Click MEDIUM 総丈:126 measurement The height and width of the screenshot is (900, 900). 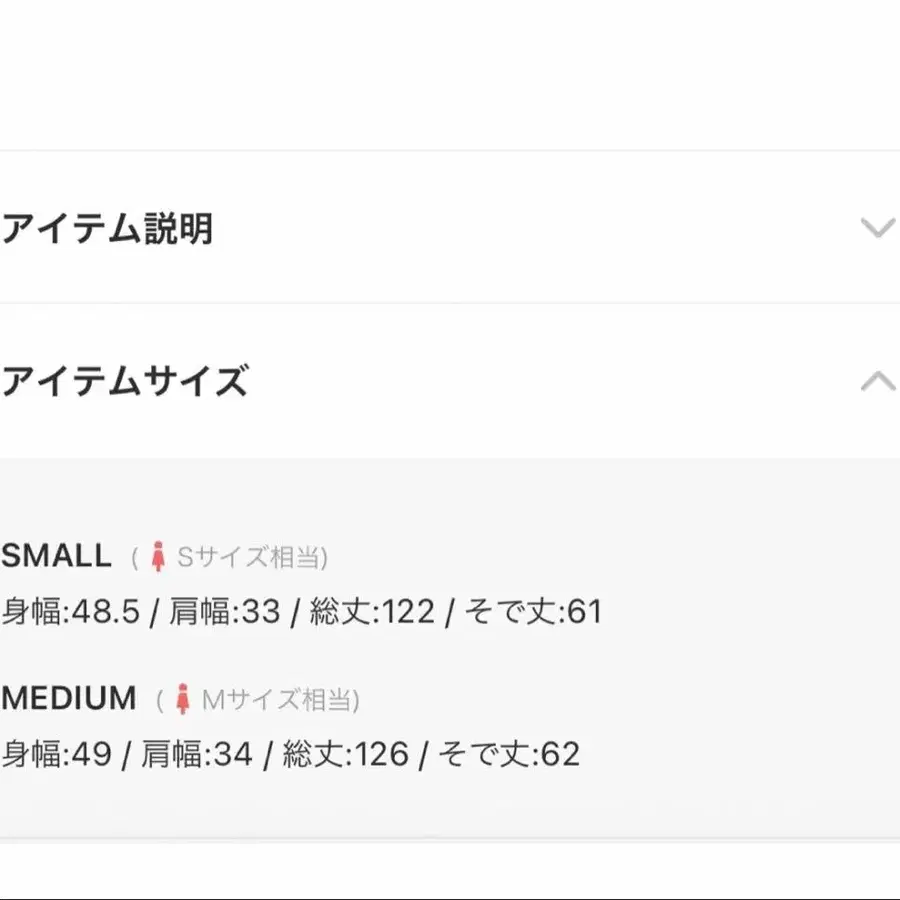[346, 754]
